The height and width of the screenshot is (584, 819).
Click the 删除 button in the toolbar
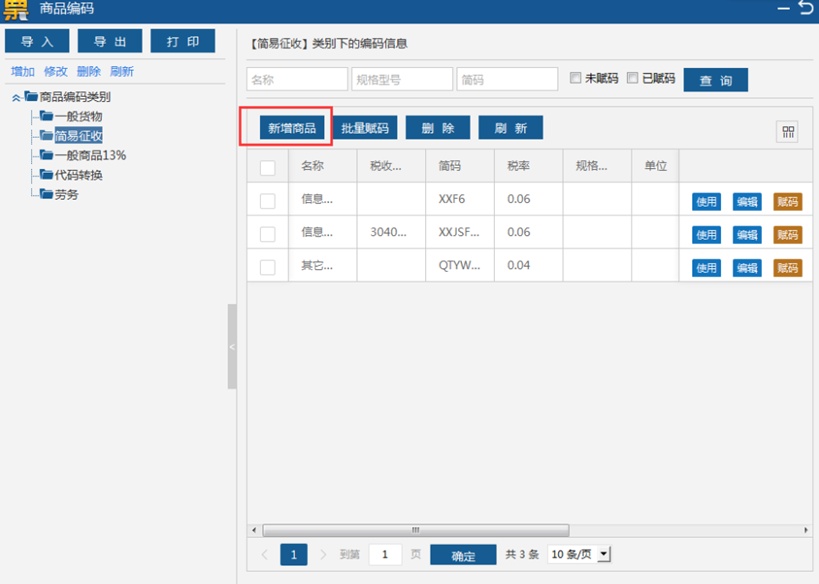click(x=438, y=128)
